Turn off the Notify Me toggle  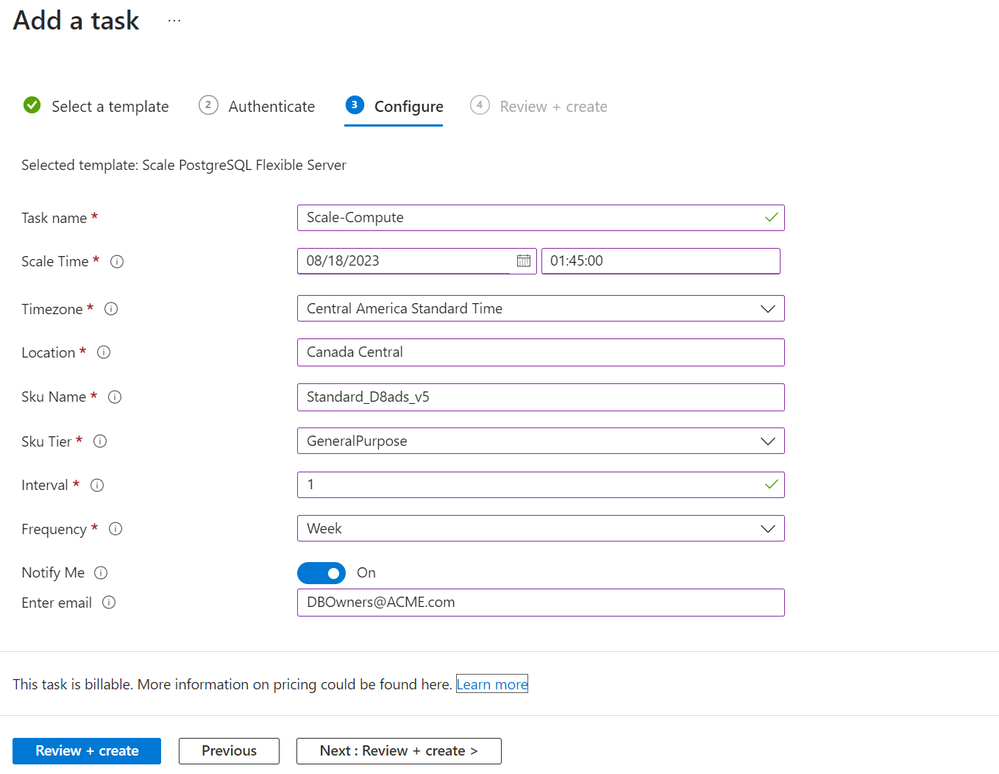[x=321, y=573]
